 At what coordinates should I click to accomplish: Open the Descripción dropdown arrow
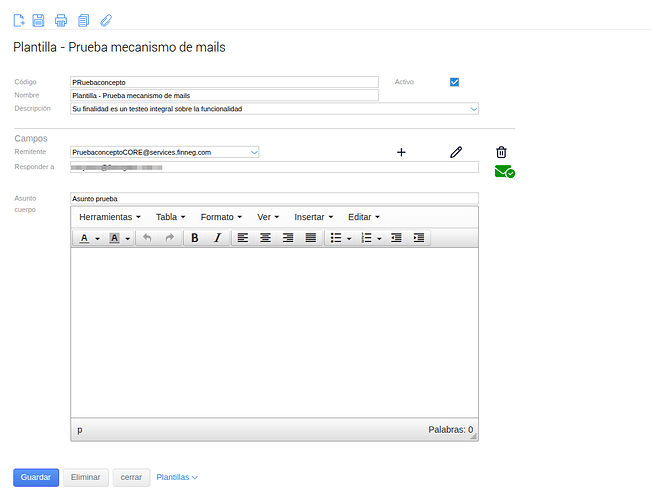click(473, 108)
